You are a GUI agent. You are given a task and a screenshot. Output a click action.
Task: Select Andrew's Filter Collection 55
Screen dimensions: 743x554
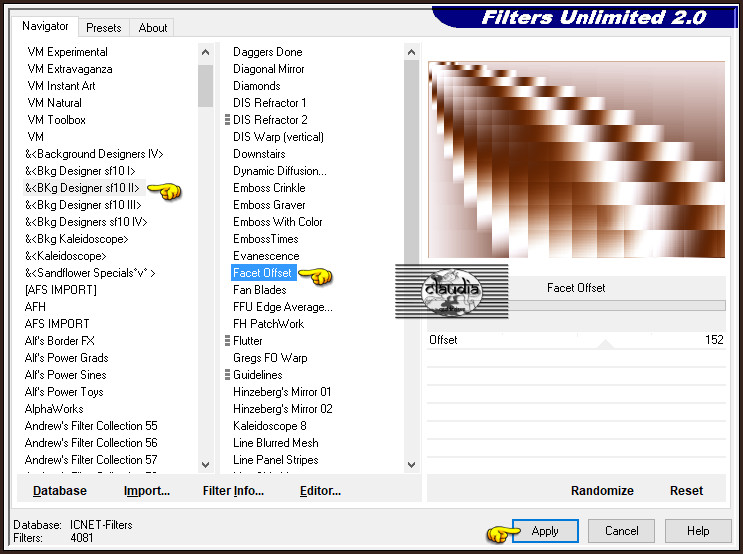(91, 426)
